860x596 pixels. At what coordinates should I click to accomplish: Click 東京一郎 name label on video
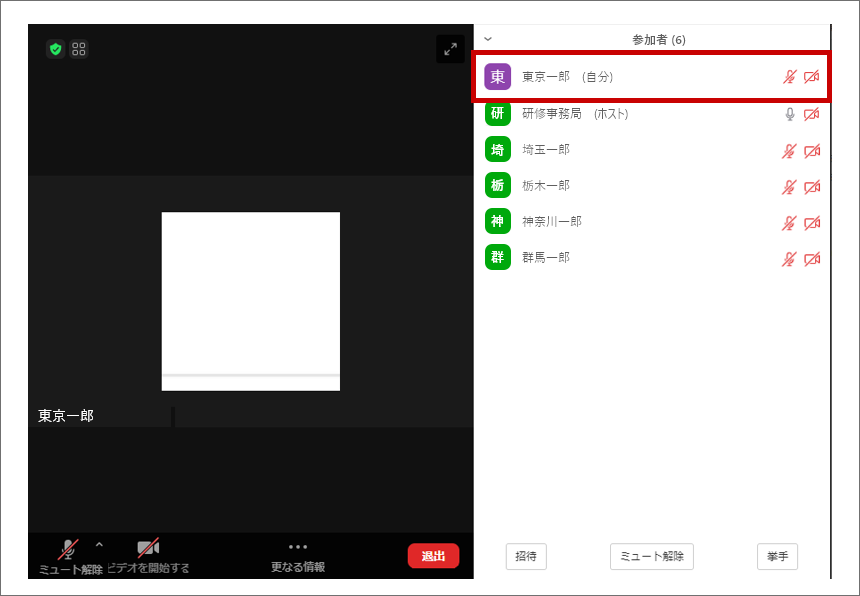(x=66, y=416)
